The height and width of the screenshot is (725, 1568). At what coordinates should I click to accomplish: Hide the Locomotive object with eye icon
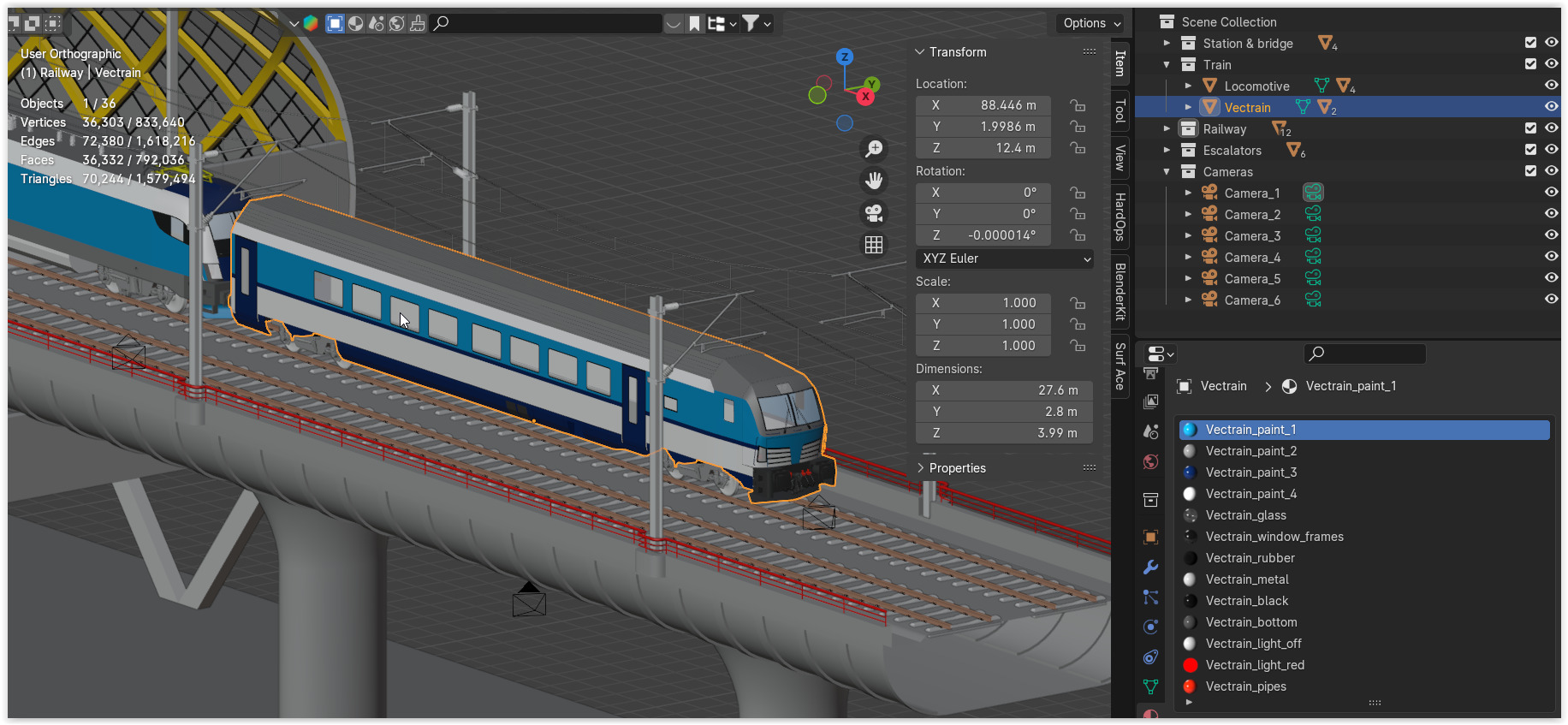pyautogui.click(x=1551, y=85)
